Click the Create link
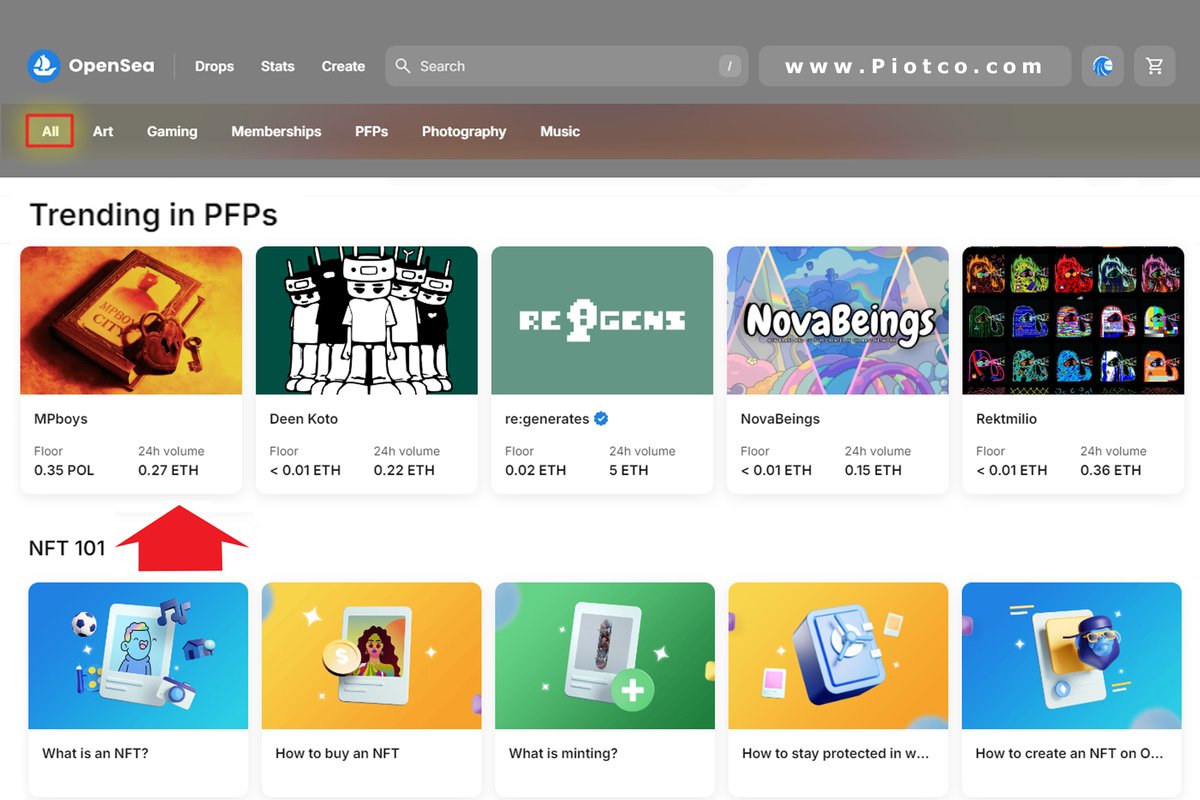Viewport: 1200px width, 800px height. coord(343,66)
